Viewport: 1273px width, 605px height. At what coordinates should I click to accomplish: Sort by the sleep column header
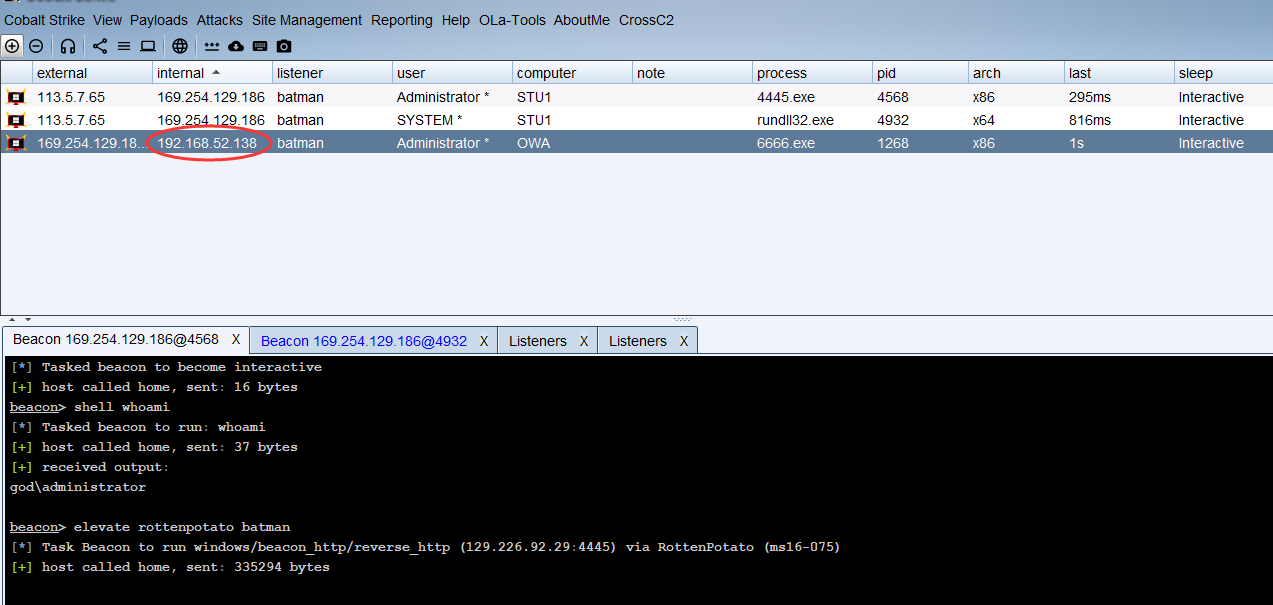pyautogui.click(x=1224, y=73)
